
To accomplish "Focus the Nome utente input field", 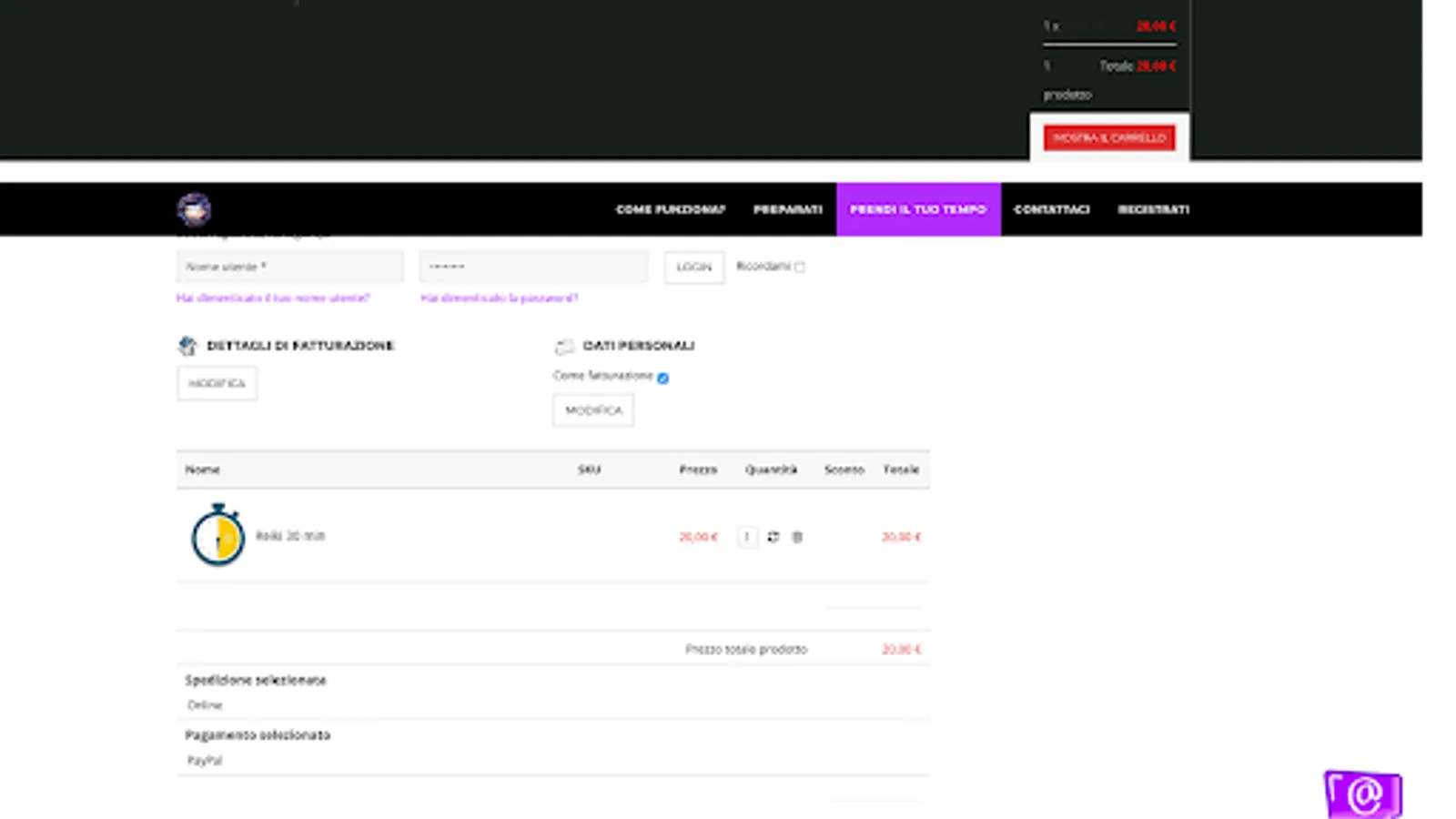I will (290, 267).
